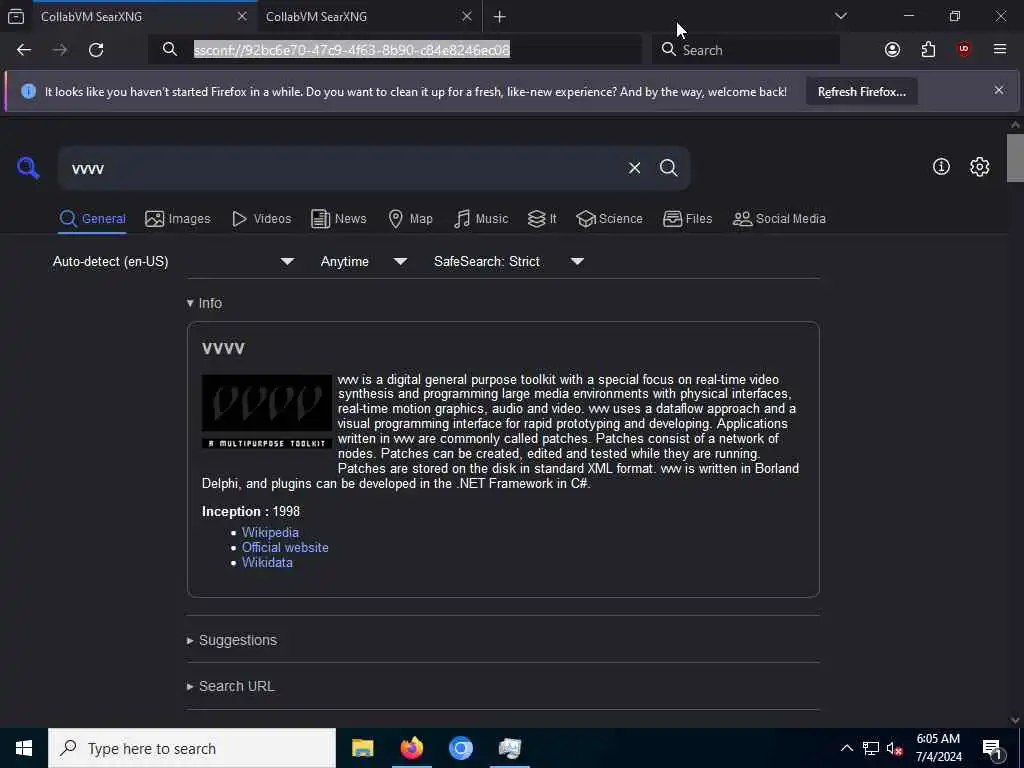The width and height of the screenshot is (1024, 768).
Task: Open Firefox View recent browsing icon
Action: [16, 16]
